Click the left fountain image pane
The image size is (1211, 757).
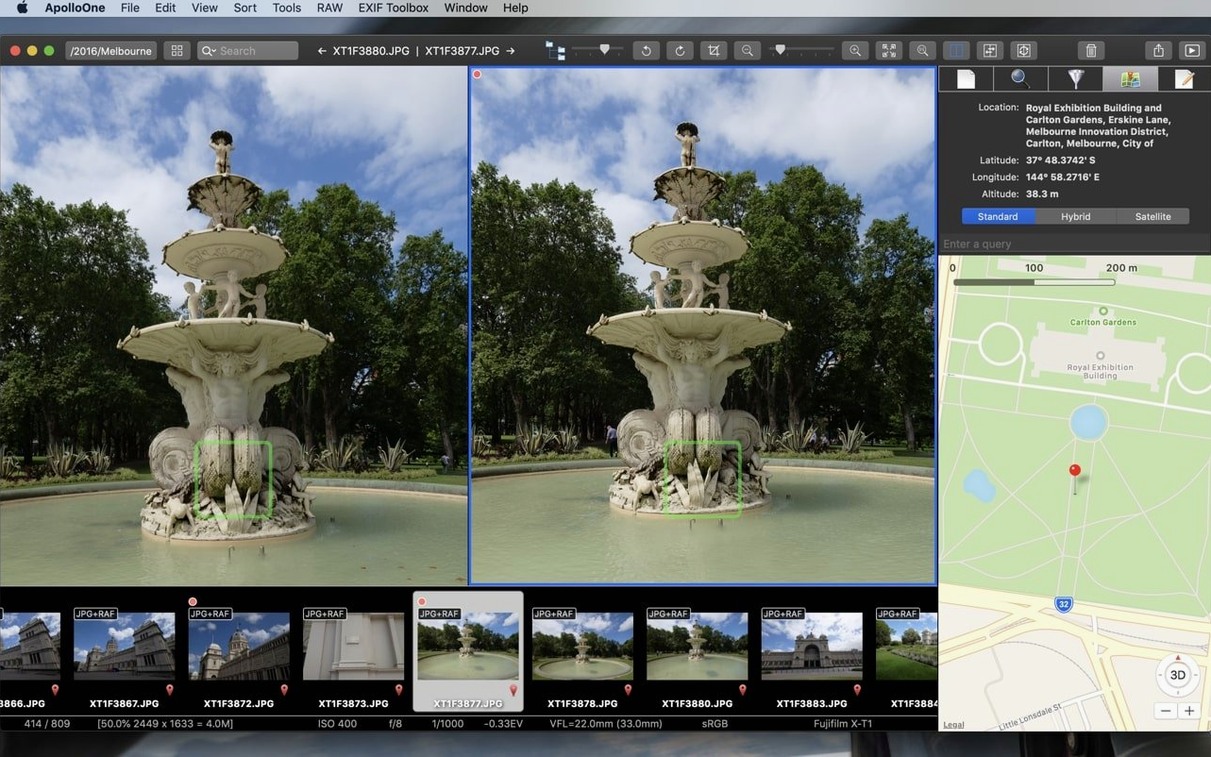tap(234, 325)
